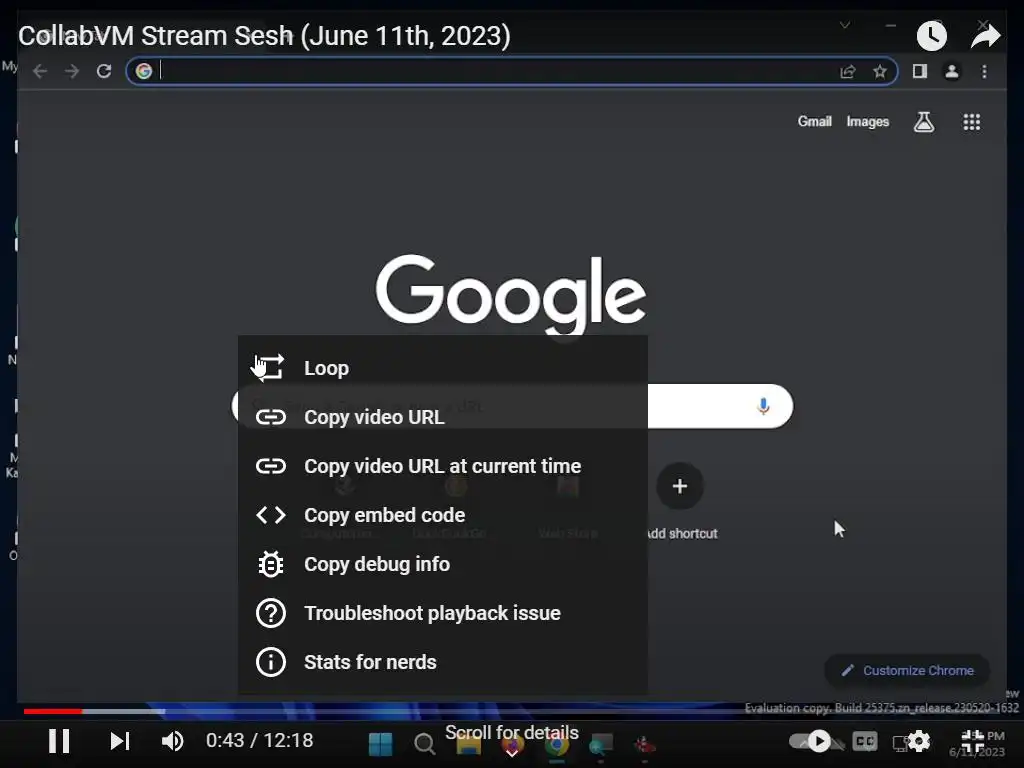
Task: Click Chrome's back arrow
Action: click(x=40, y=71)
